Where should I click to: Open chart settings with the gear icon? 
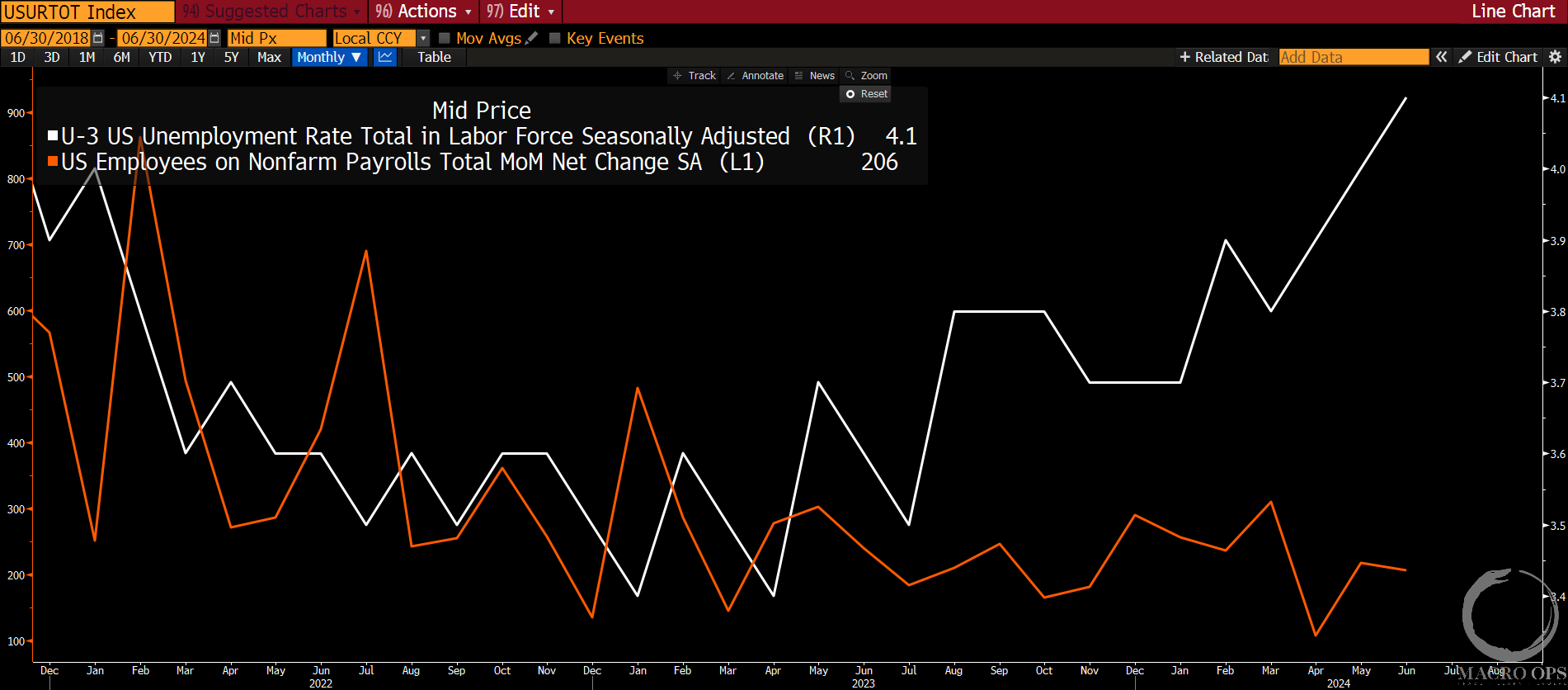[1555, 57]
